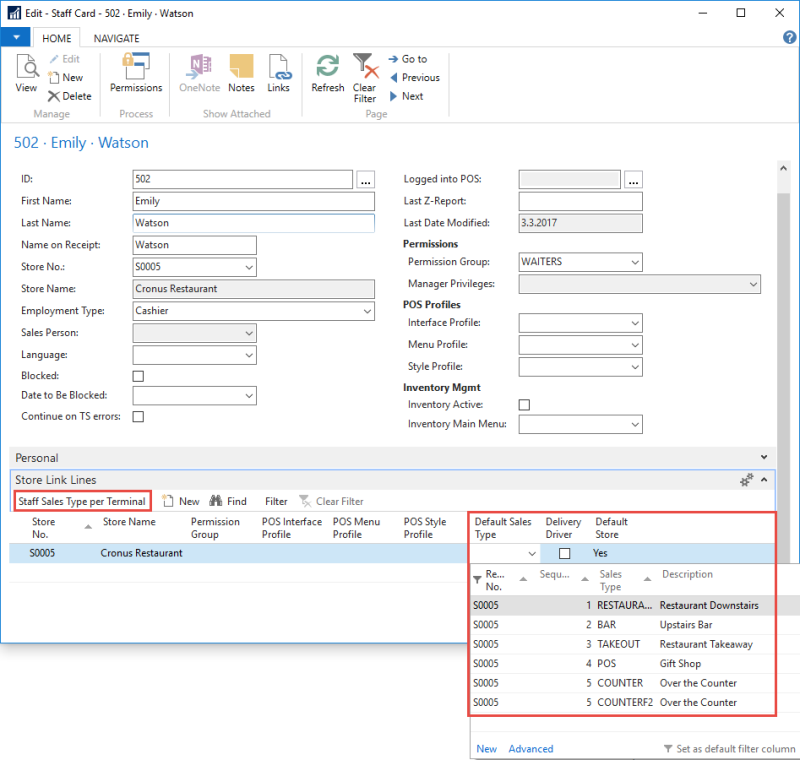
Task: Expand the Personal section
Action: (765, 458)
